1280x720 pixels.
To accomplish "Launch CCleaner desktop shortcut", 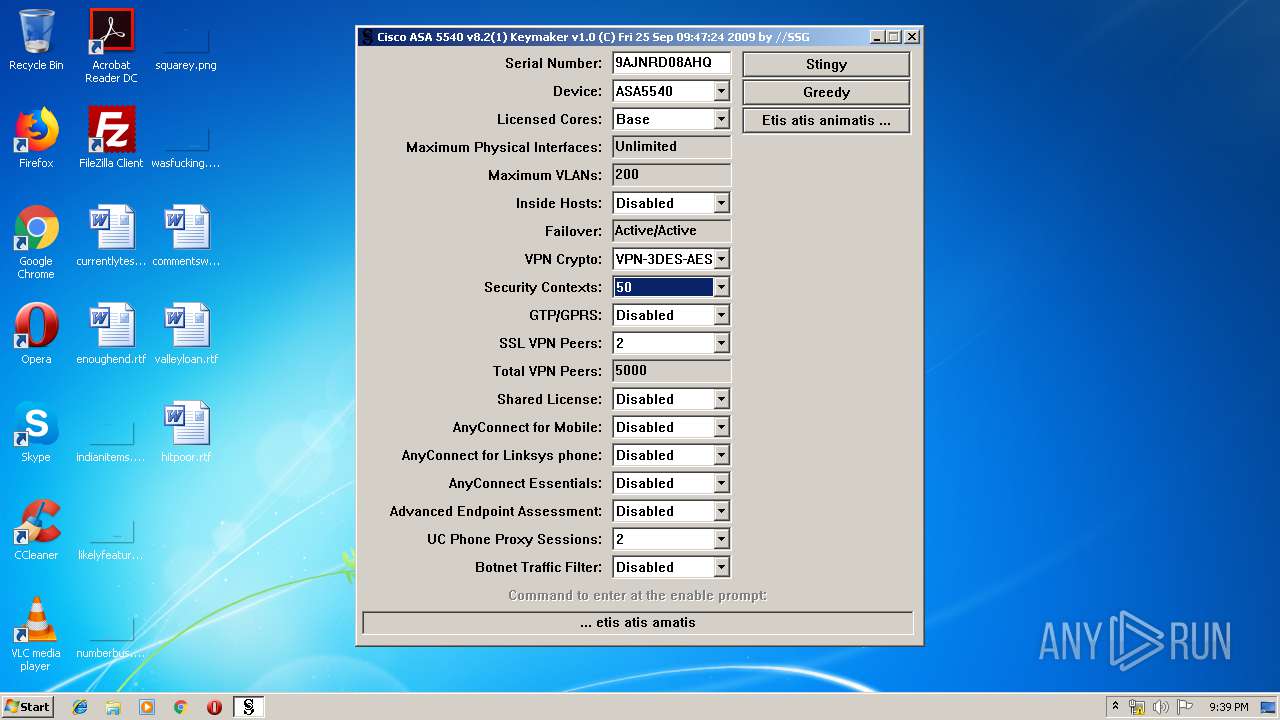I will point(36,530).
